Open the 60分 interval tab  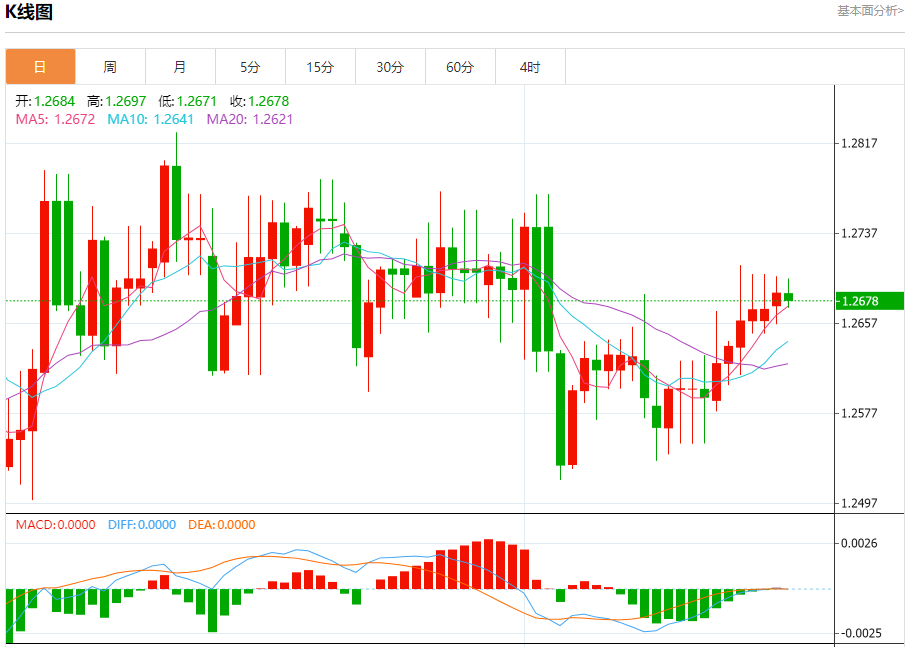pyautogui.click(x=459, y=67)
